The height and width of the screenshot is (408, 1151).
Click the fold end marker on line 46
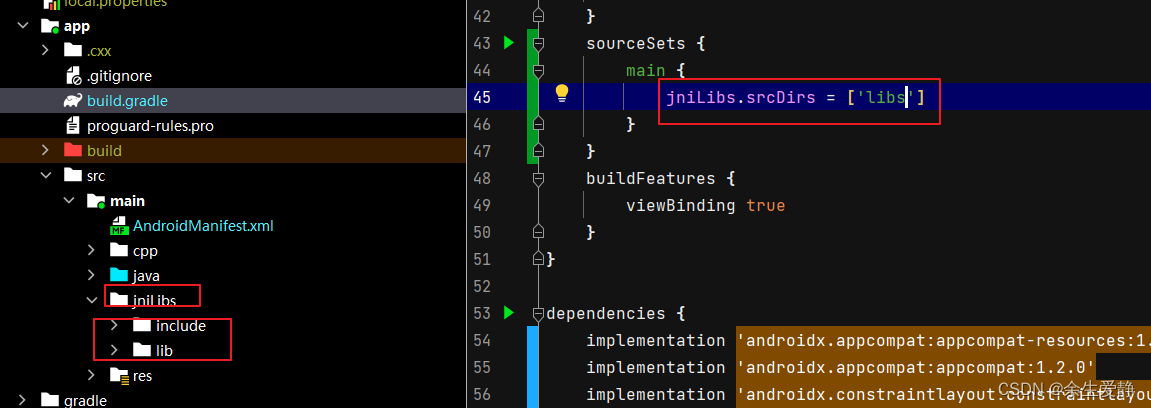click(538, 123)
